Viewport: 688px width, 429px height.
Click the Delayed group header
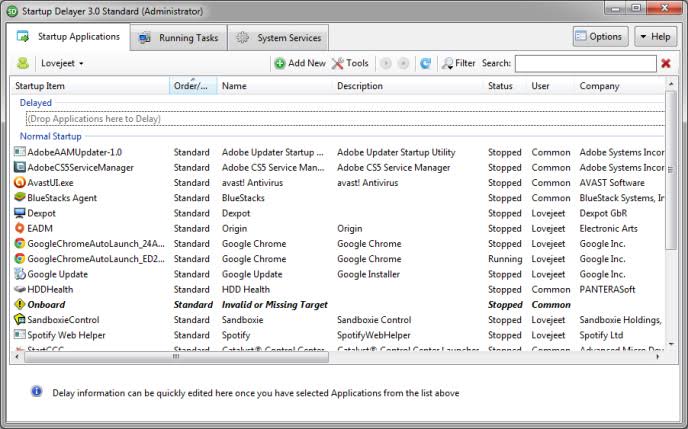coord(36,103)
